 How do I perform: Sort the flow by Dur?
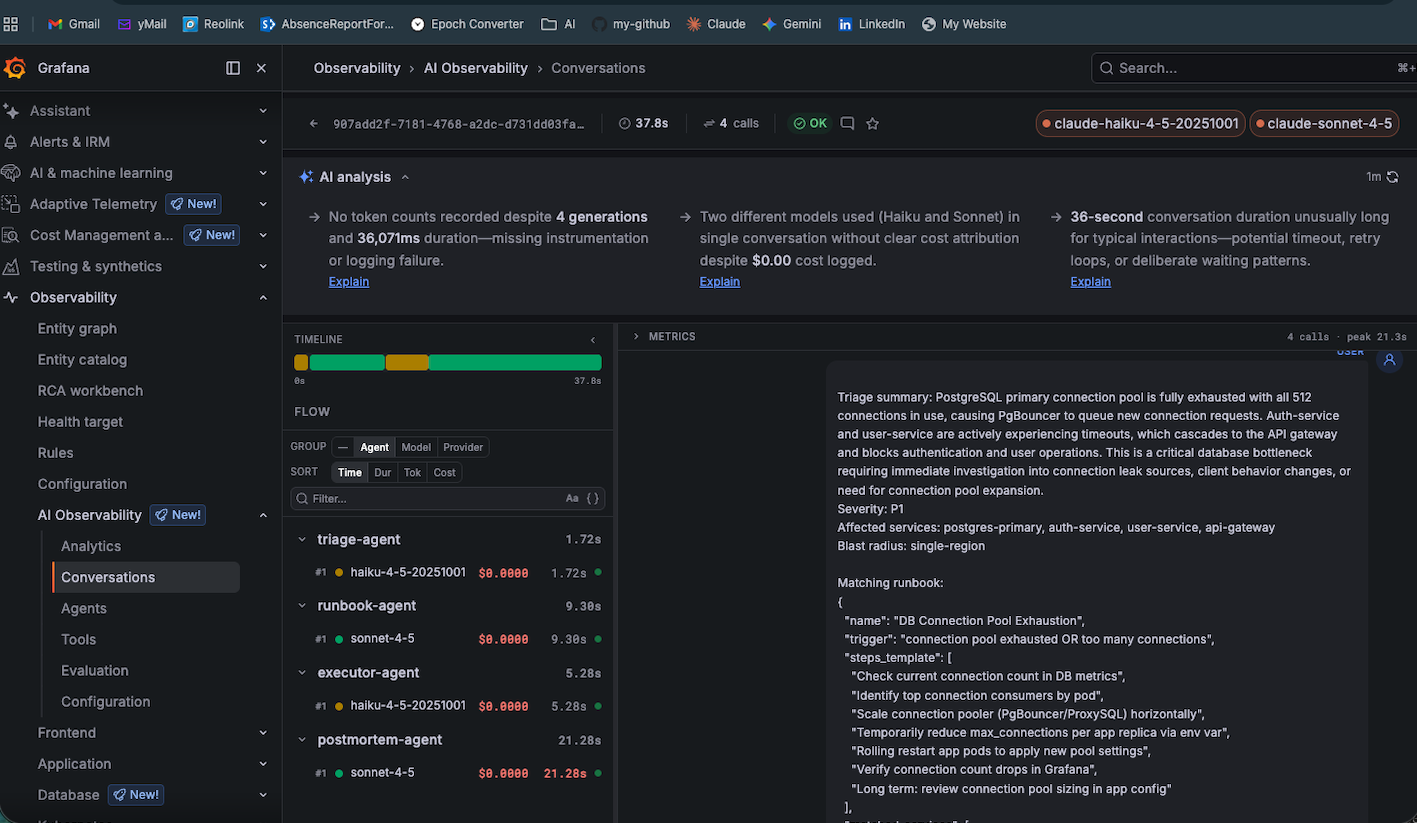(x=382, y=472)
